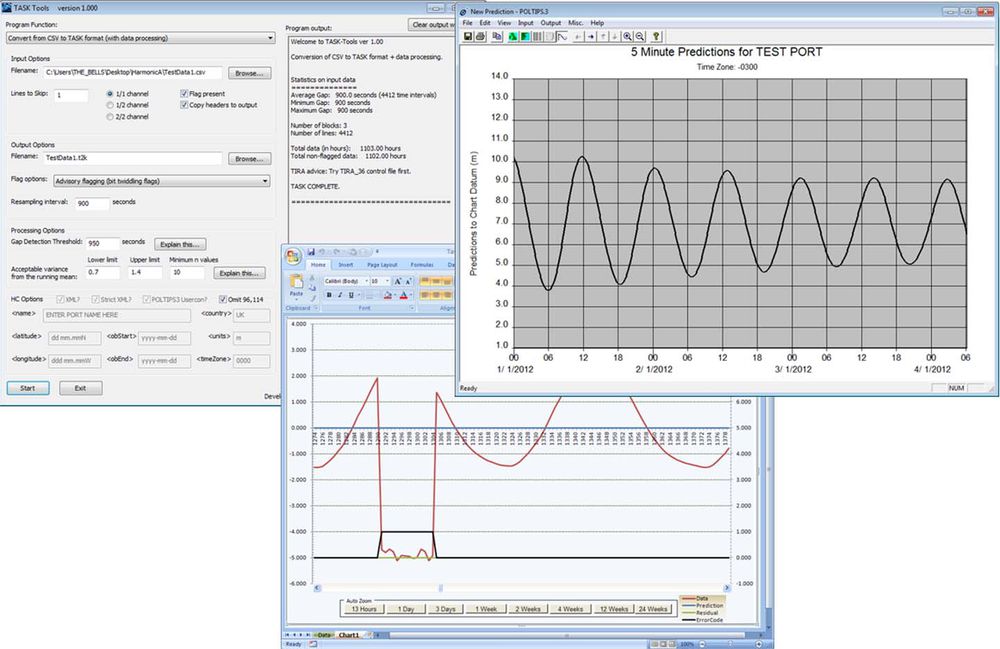Open the Program Function dropdown
This screenshot has height=649, width=1000.
pos(270,38)
